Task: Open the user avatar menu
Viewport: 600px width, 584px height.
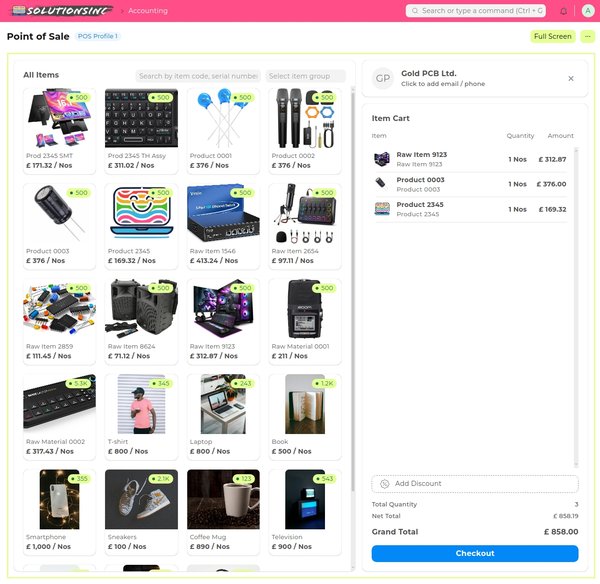Action: (587, 11)
